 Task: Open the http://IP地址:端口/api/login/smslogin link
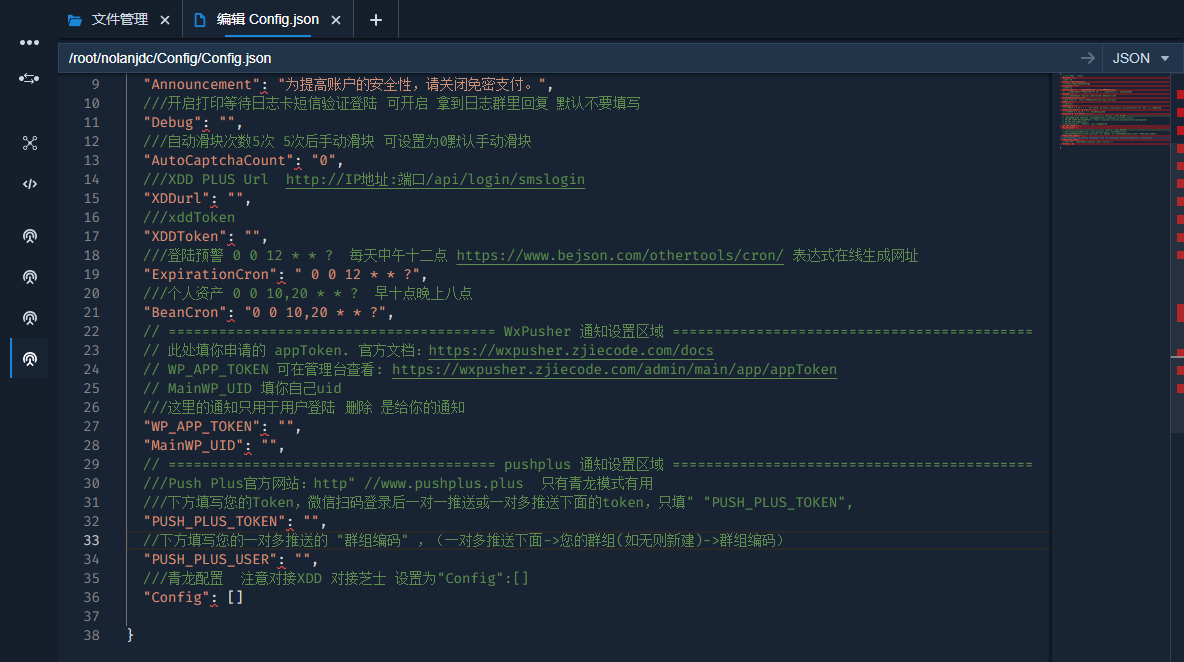435,180
